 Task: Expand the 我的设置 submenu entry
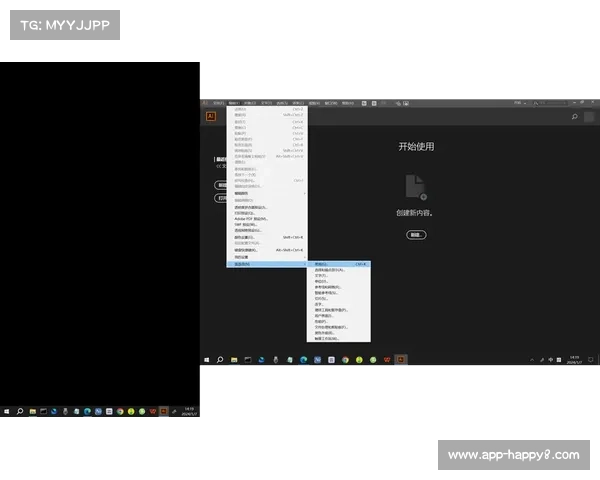pos(267,257)
